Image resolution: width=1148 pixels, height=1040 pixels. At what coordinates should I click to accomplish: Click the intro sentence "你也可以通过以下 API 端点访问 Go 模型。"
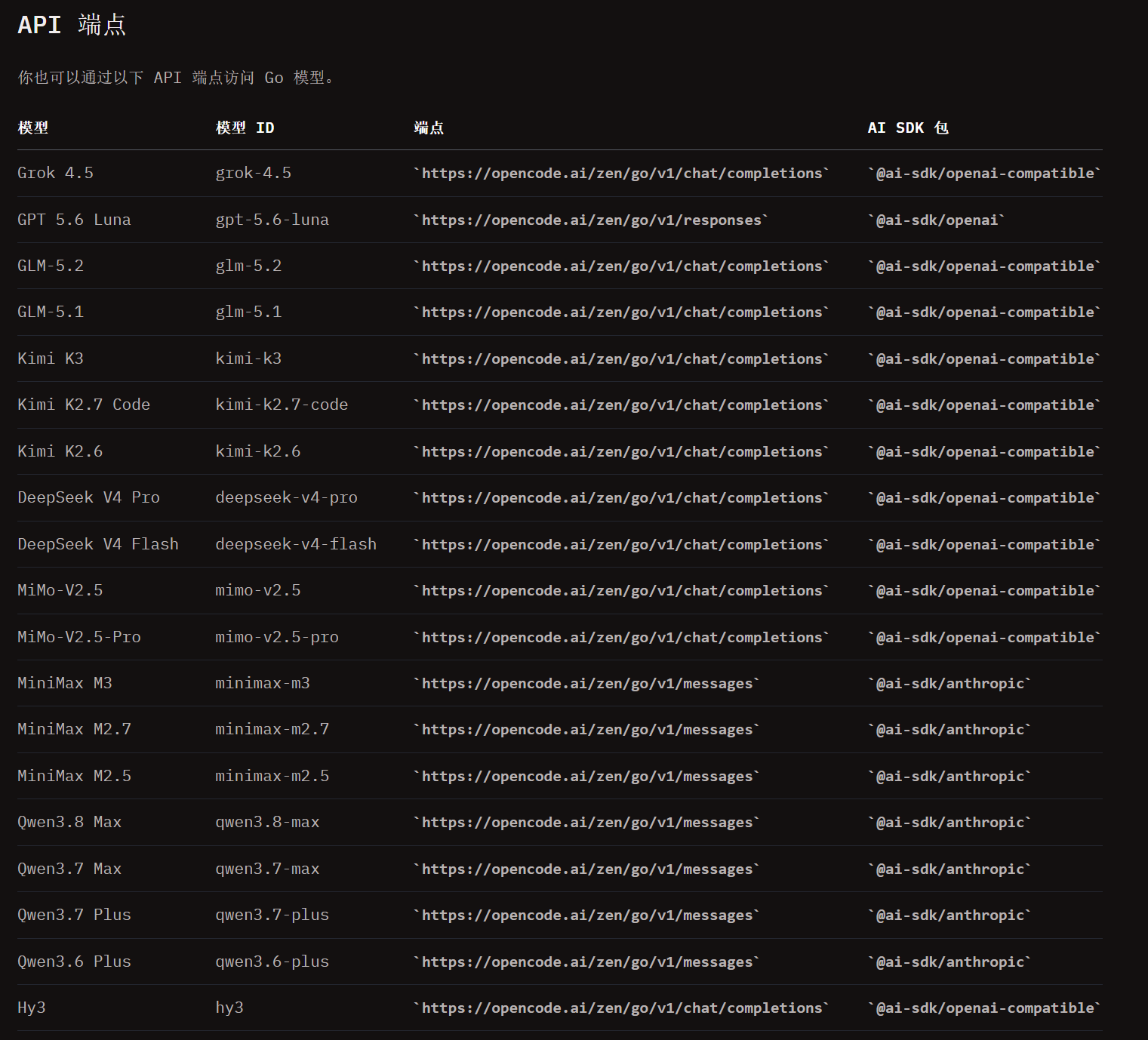tap(176, 78)
